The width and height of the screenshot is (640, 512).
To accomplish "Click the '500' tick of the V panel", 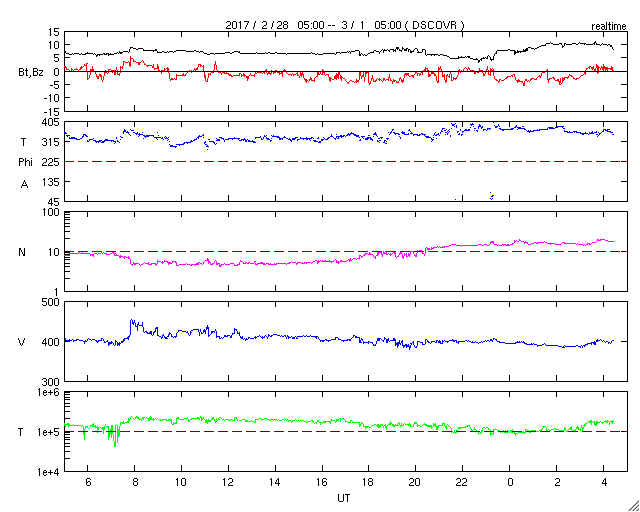I will pyautogui.click(x=51, y=303).
